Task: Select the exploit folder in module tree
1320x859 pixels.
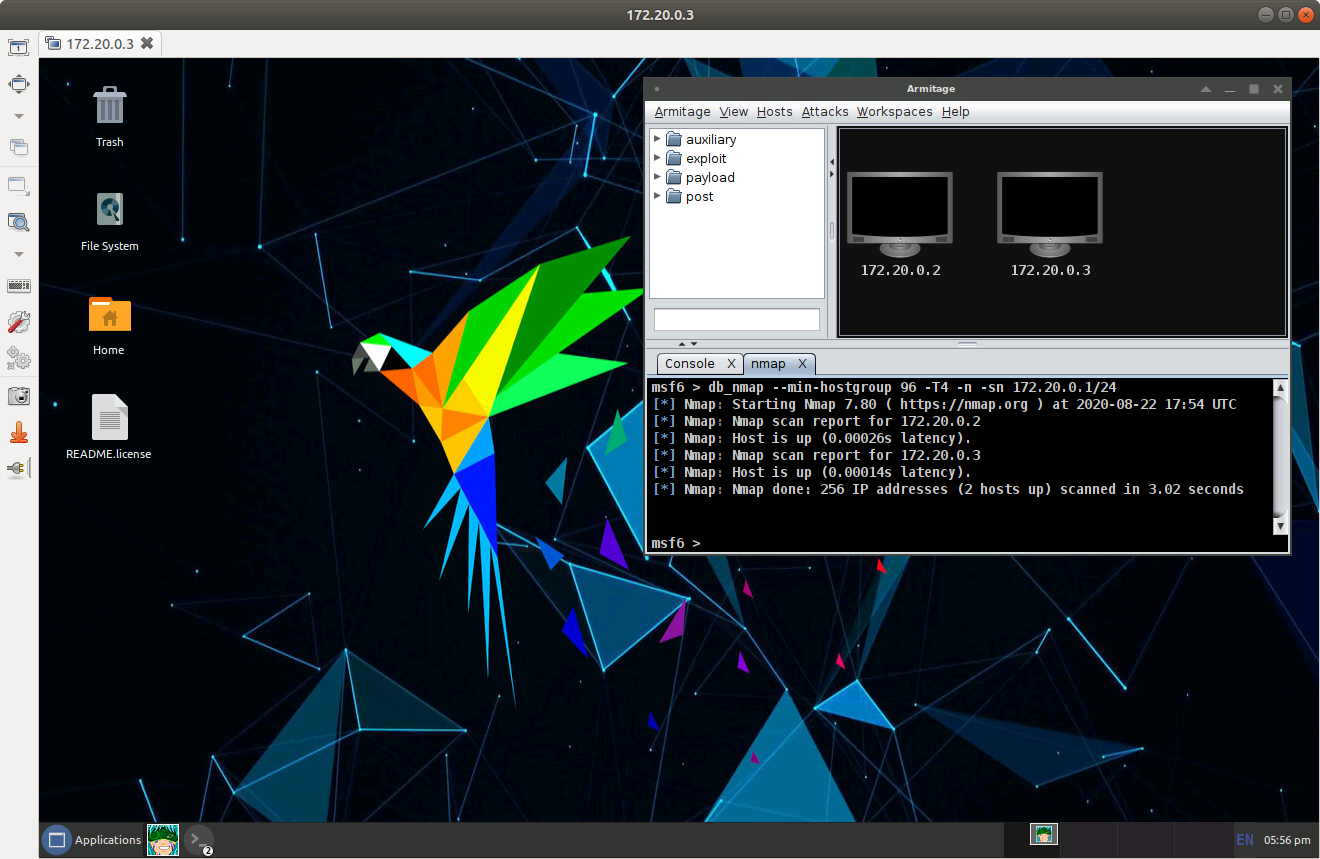Action: 696,159
